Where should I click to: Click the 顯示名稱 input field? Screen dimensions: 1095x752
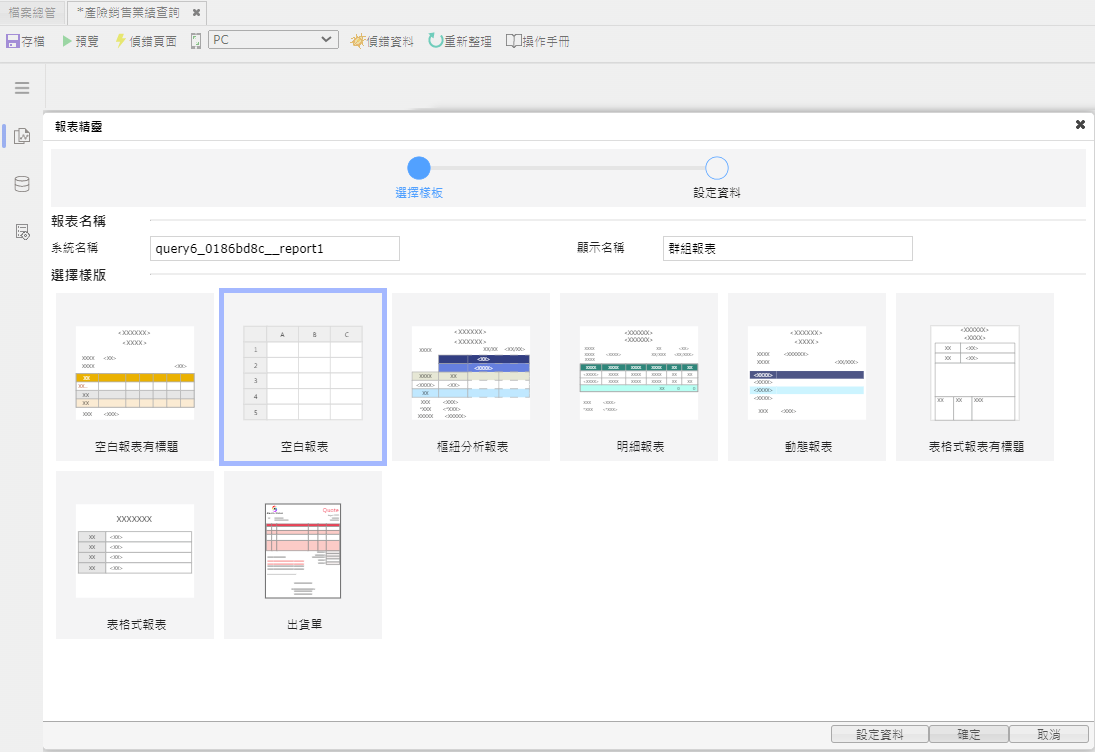(x=788, y=249)
